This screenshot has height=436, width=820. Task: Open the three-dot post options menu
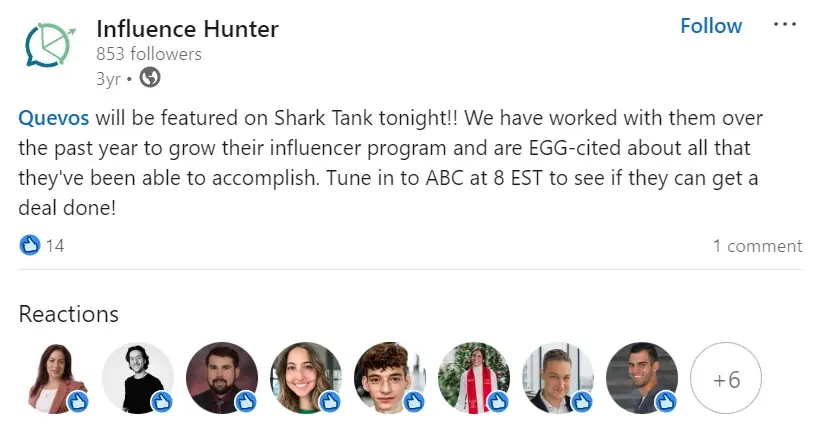(x=784, y=25)
